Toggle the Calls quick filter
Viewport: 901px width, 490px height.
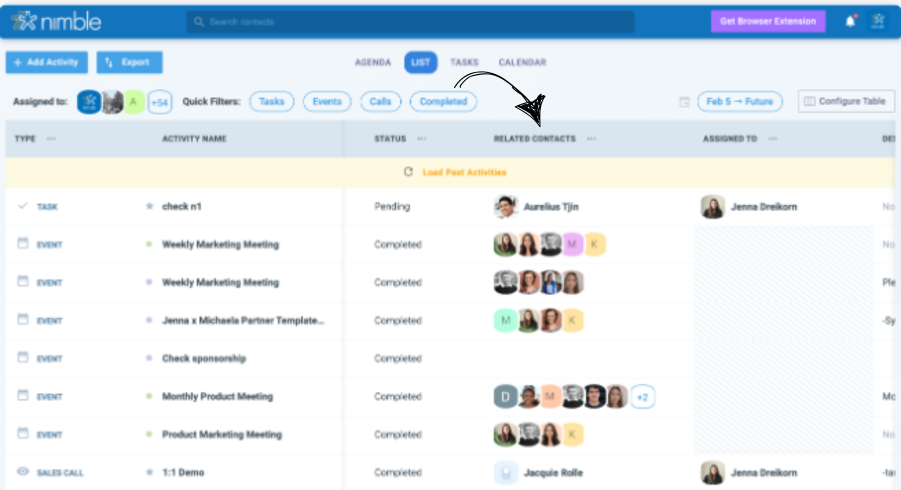coord(380,102)
